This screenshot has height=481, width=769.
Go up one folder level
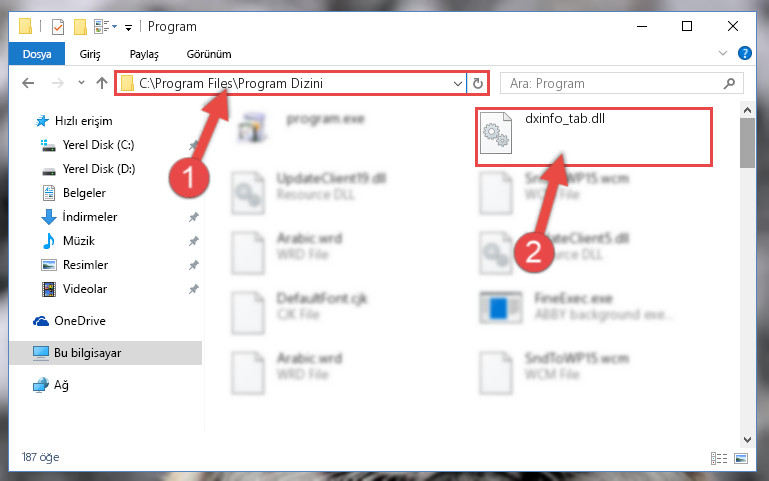(x=102, y=83)
